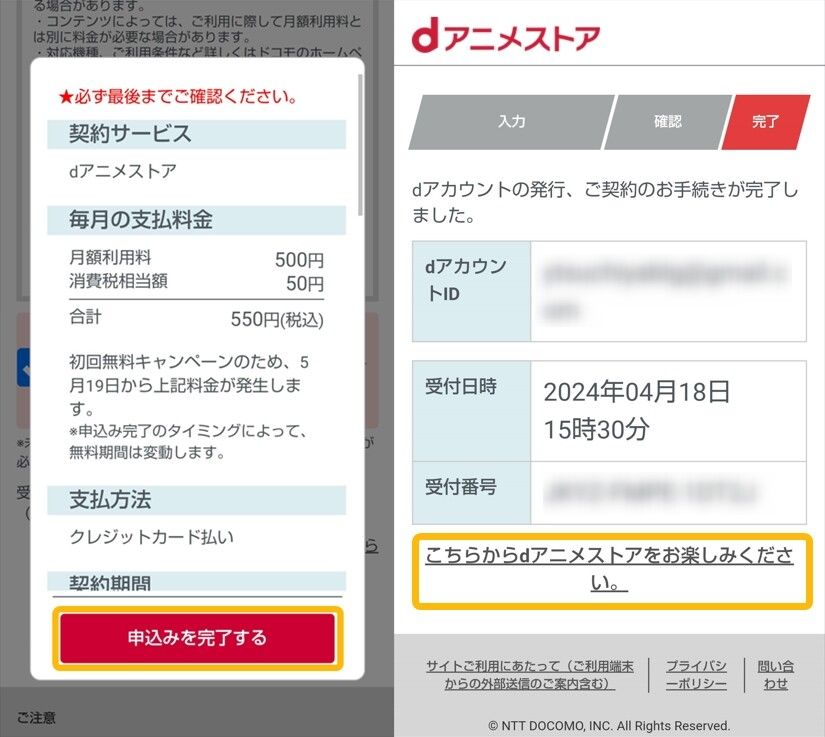This screenshot has width=825, height=737.
Task: Click the クレジットカード払い text
Action: click(x=152, y=537)
